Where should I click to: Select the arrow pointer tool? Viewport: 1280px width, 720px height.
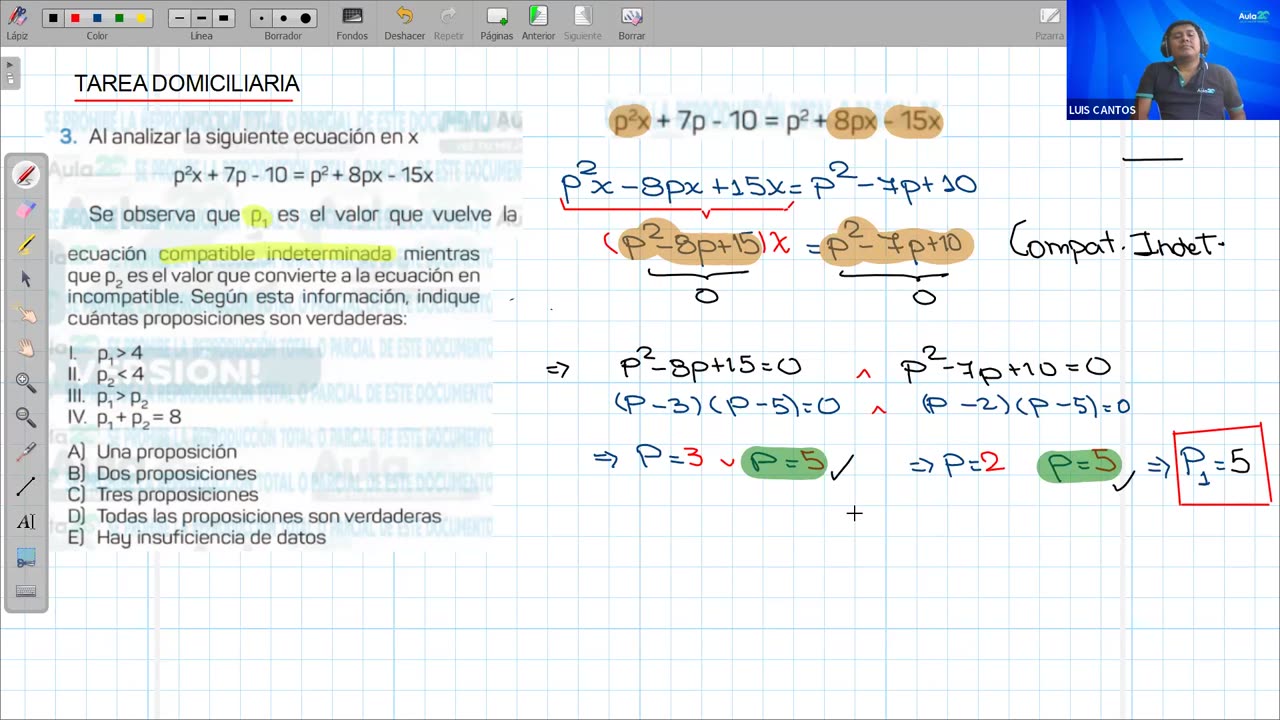[26, 279]
